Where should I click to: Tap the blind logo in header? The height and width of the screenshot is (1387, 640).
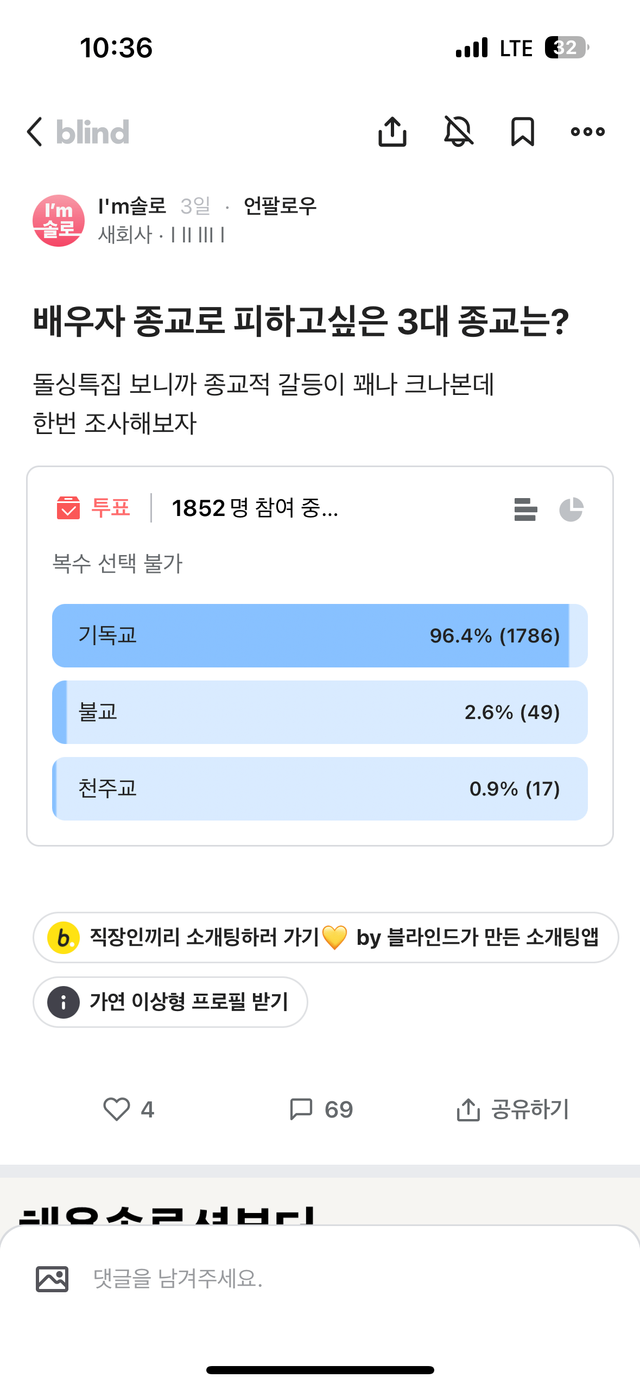click(93, 132)
